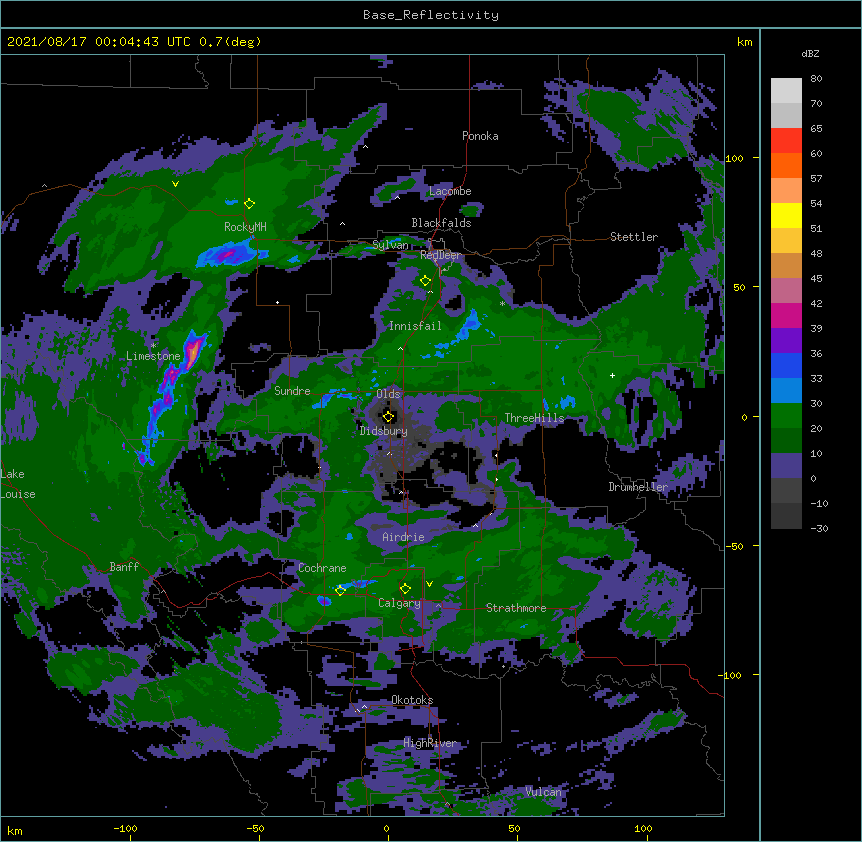Click the Limestone label
862x842 pixels.
[153, 356]
